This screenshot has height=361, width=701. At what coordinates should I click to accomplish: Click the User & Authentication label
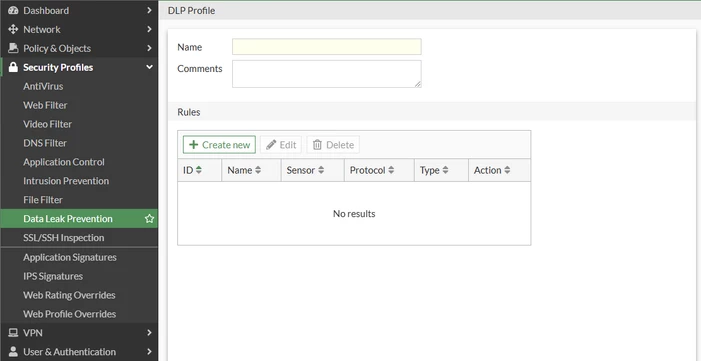point(69,352)
